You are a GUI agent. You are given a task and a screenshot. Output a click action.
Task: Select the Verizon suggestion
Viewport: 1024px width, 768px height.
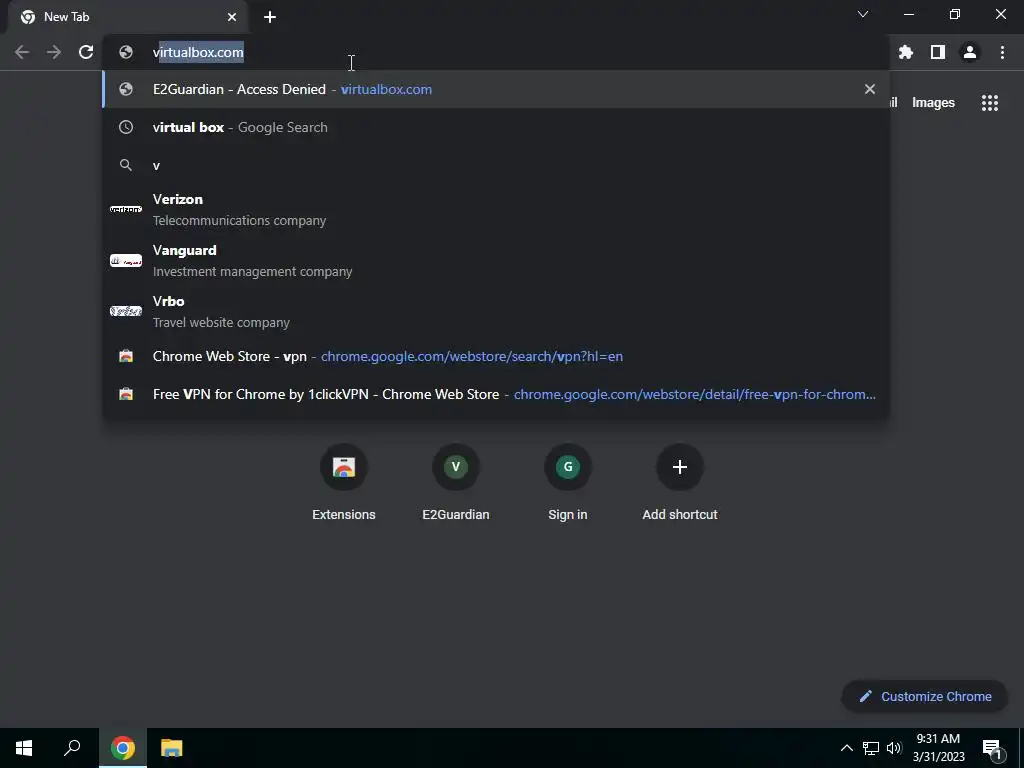tap(496, 210)
